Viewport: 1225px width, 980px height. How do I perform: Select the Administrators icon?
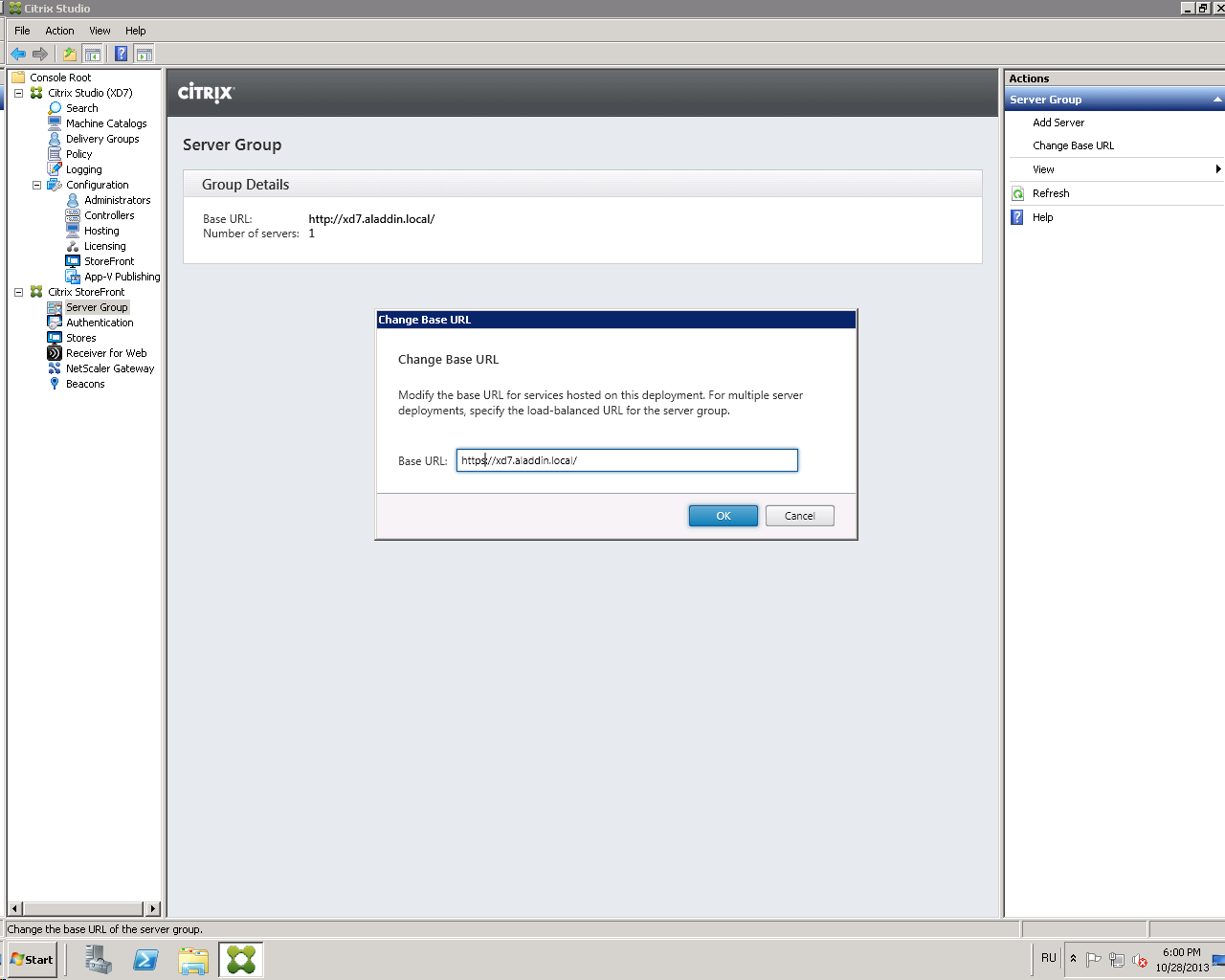point(73,200)
